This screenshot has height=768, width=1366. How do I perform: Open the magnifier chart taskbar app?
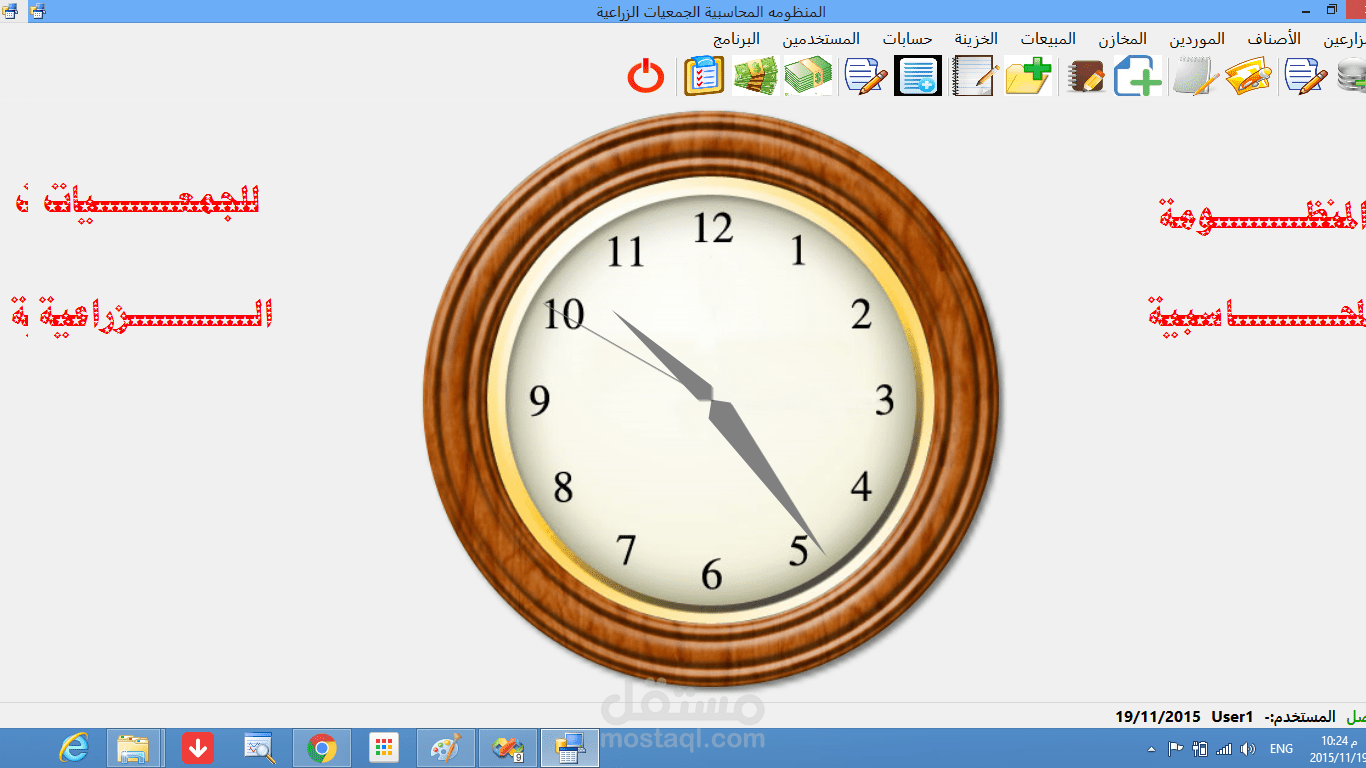259,748
